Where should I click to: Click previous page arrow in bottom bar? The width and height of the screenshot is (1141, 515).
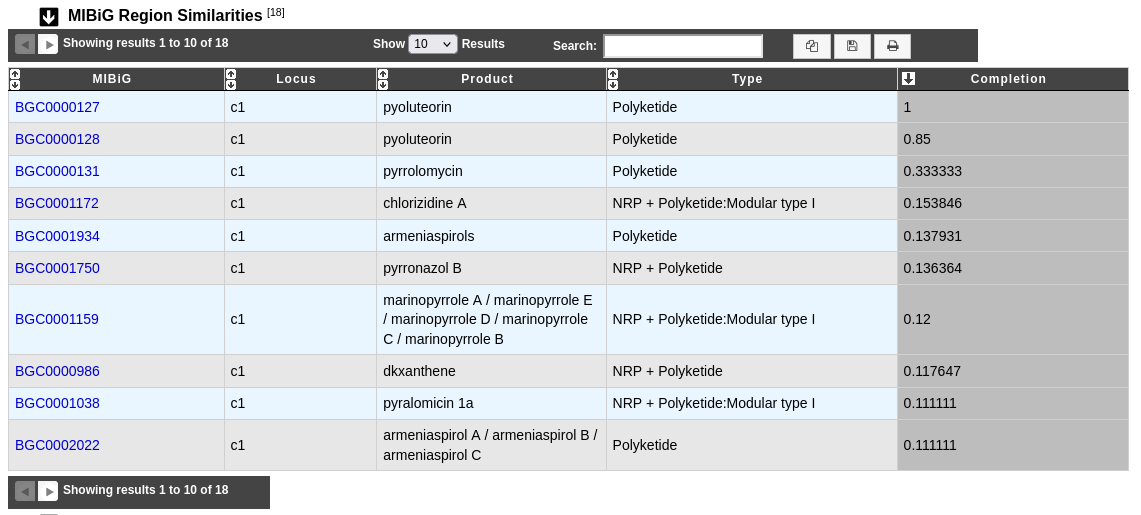click(x=25, y=491)
